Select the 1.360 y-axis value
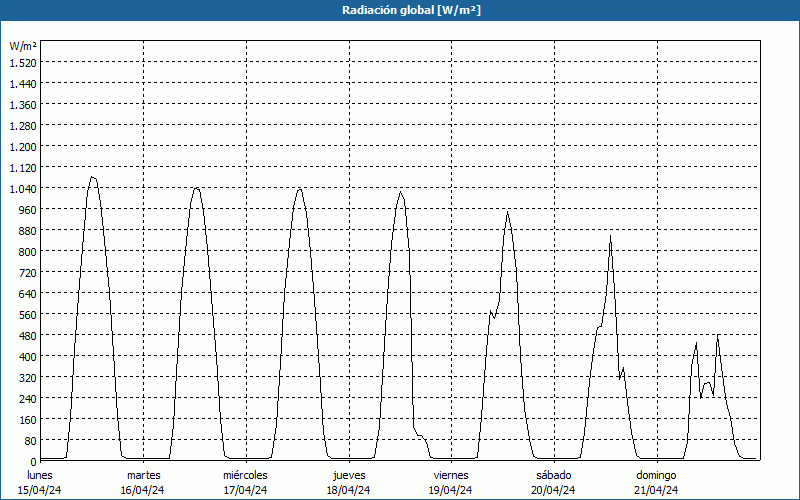 click(x=23, y=104)
